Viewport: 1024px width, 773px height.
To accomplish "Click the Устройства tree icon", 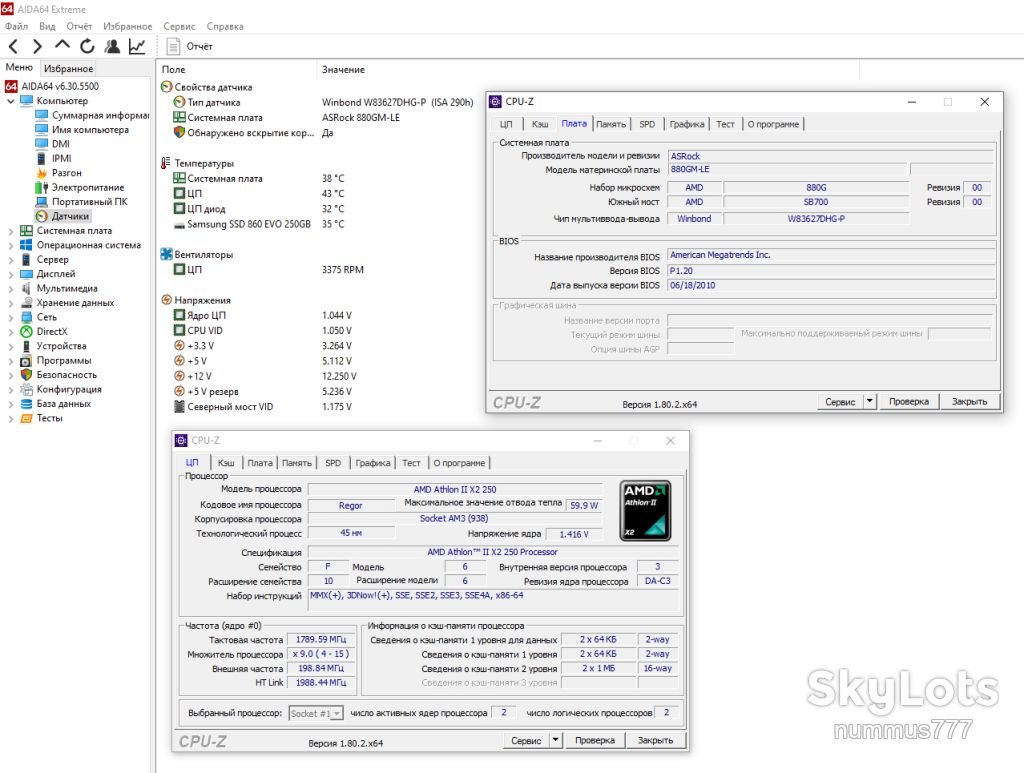I will 26,346.
